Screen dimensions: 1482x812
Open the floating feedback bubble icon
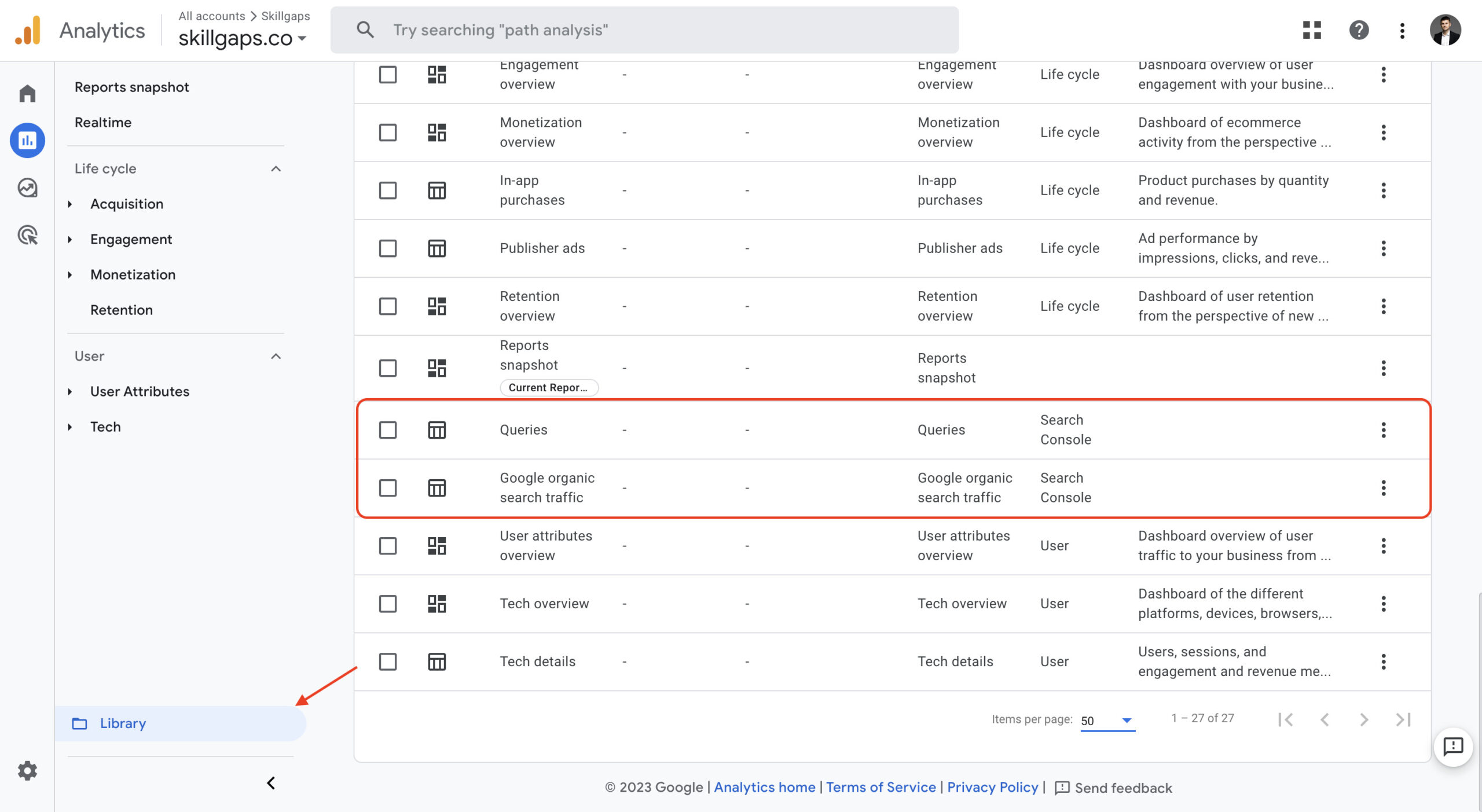(1452, 747)
